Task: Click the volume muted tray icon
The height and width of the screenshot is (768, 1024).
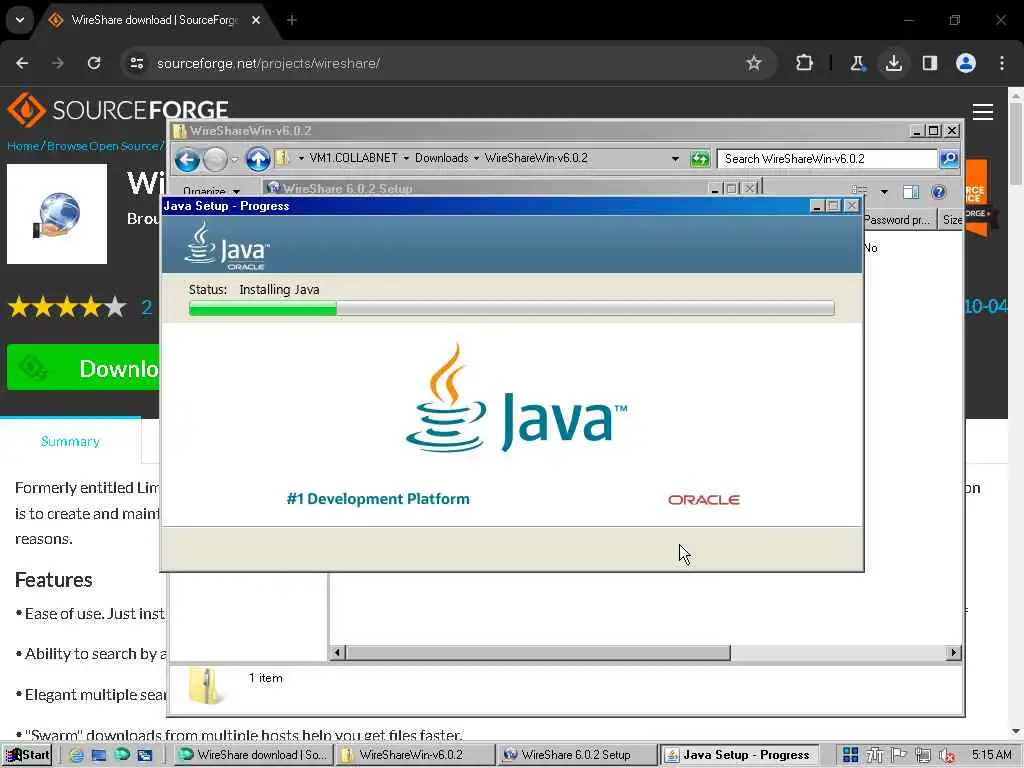Action: click(947, 756)
